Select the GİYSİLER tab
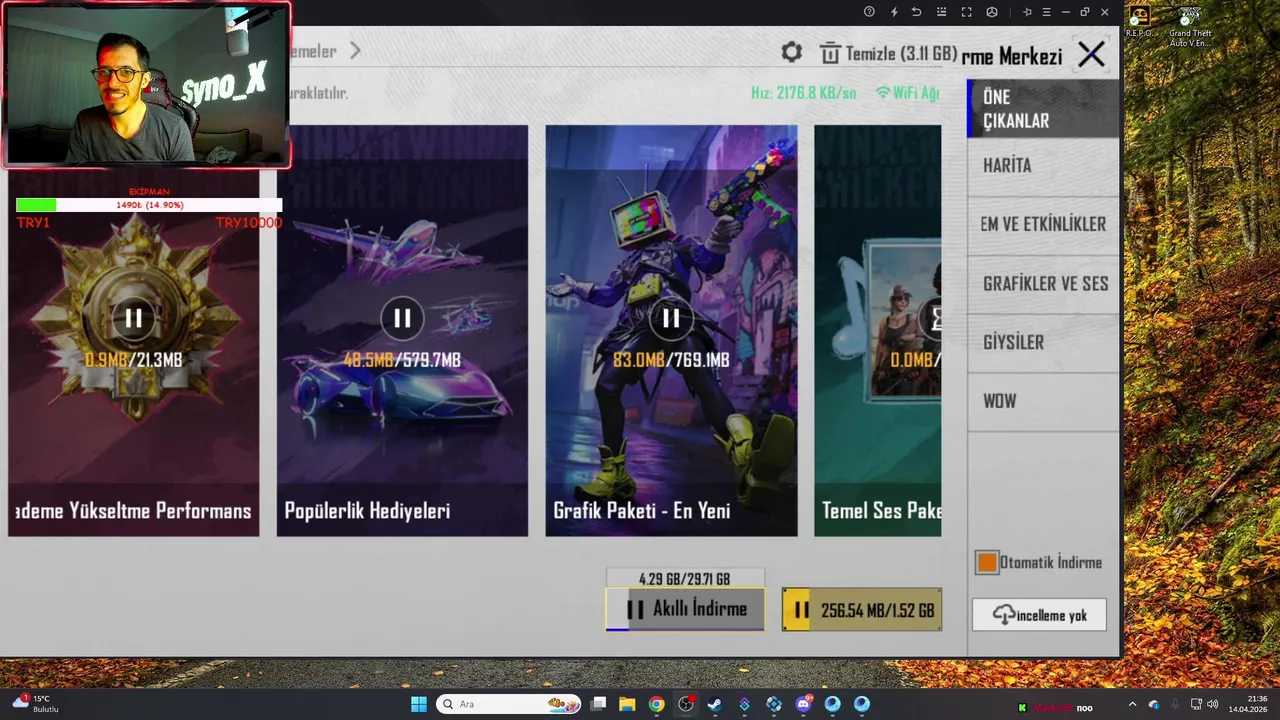 click(x=1043, y=343)
